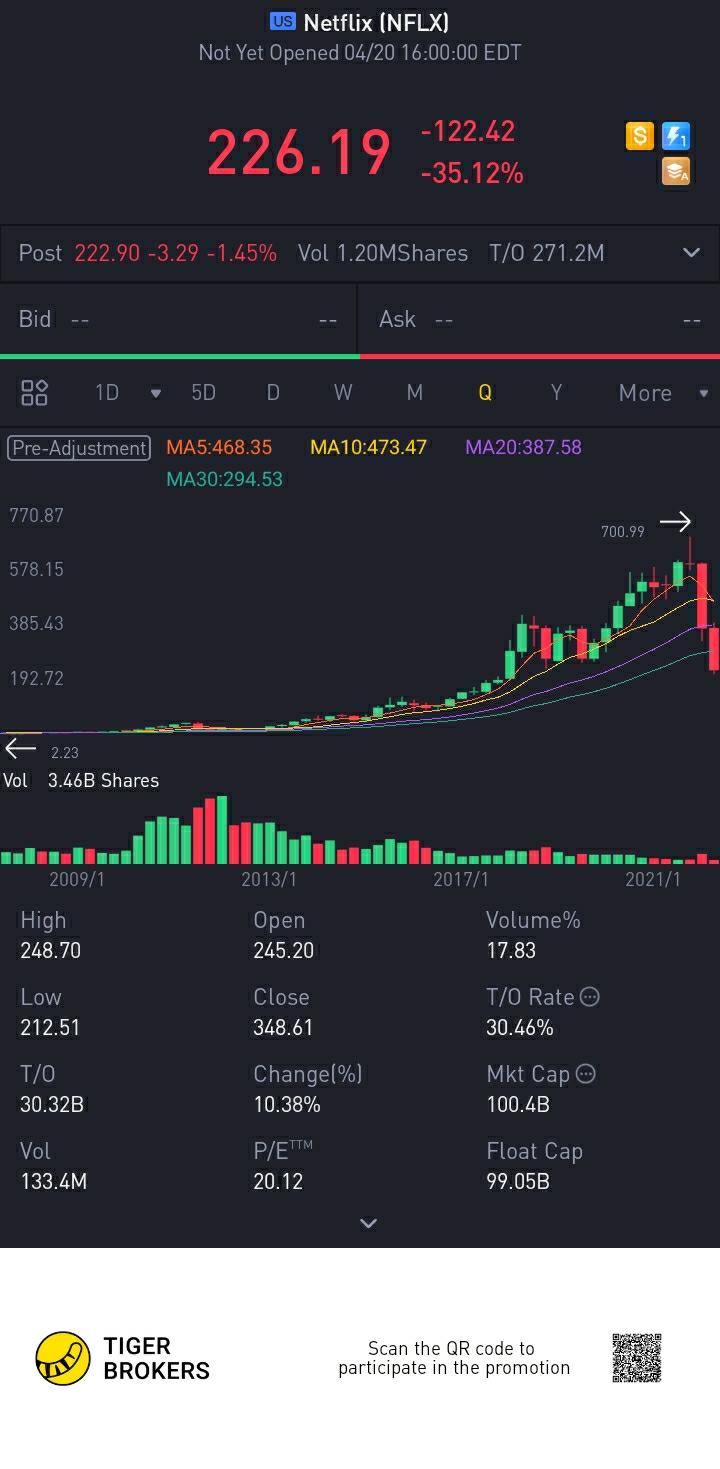Tap the US market flag badge

[283, 21]
